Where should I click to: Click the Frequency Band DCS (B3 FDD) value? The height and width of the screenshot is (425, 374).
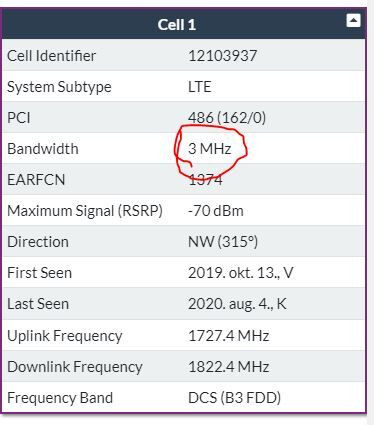[234, 398]
